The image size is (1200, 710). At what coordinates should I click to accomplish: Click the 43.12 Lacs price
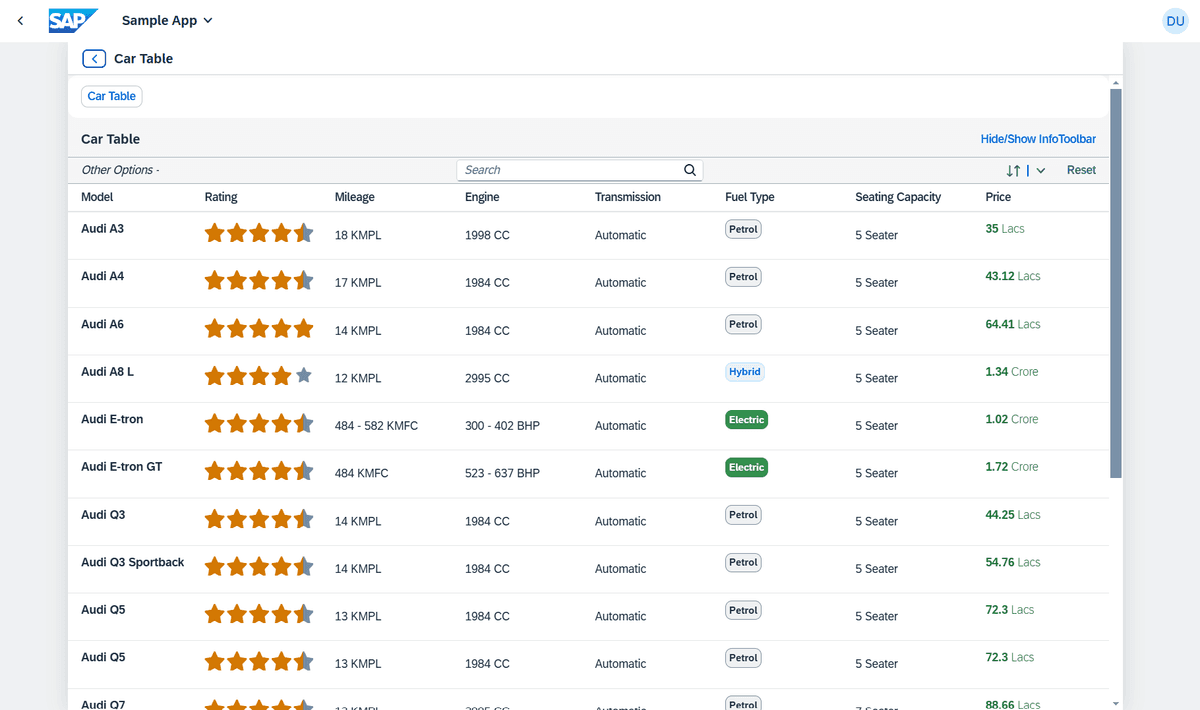(x=1013, y=276)
